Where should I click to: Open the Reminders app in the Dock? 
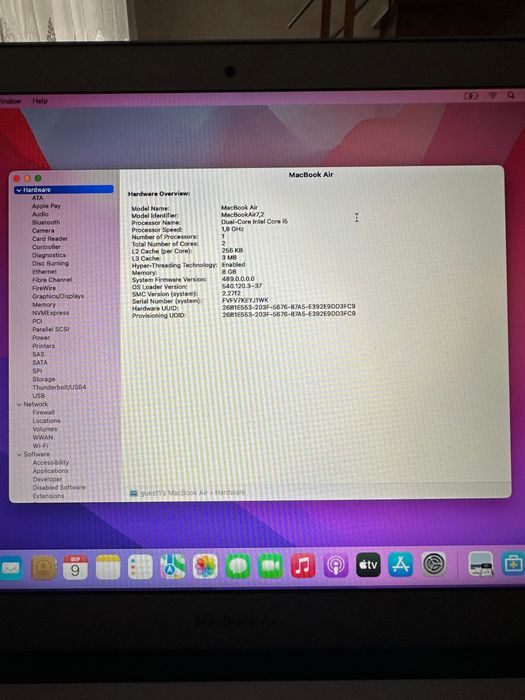pos(141,567)
